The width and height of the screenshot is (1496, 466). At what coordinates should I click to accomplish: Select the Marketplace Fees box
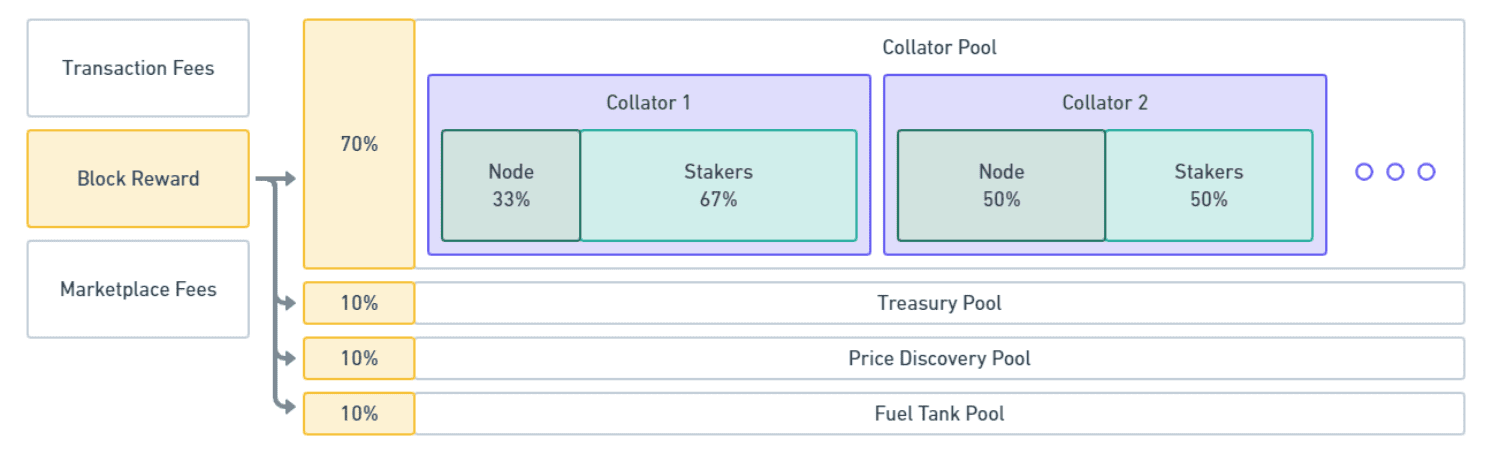138,289
